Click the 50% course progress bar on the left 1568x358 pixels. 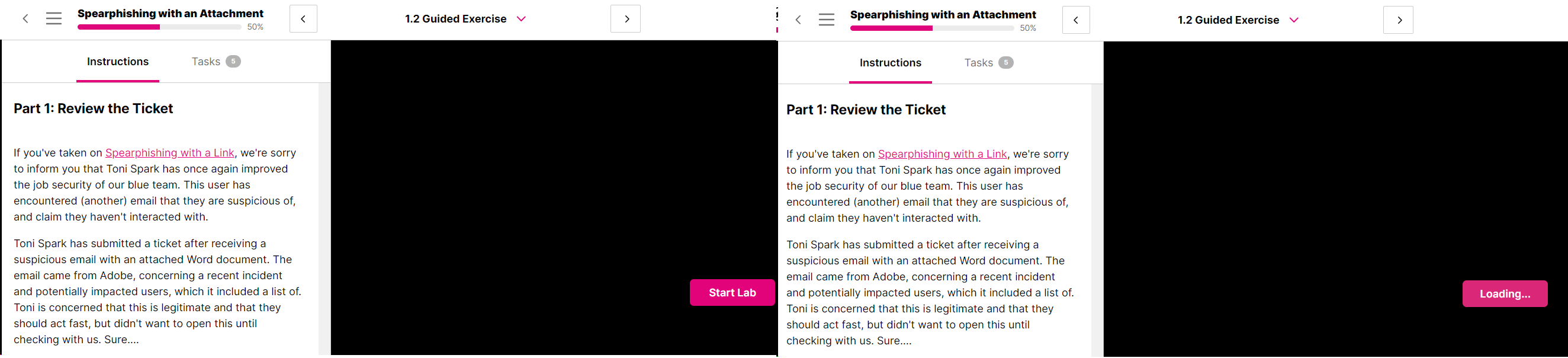(x=159, y=27)
